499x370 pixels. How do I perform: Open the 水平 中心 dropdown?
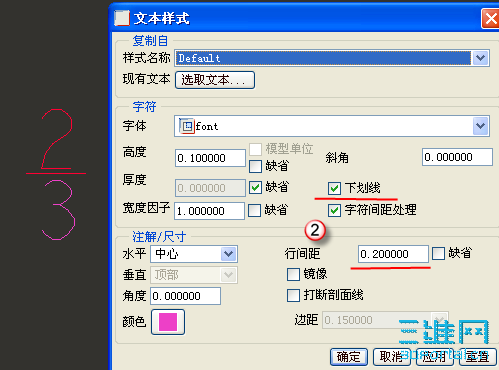coord(229,254)
